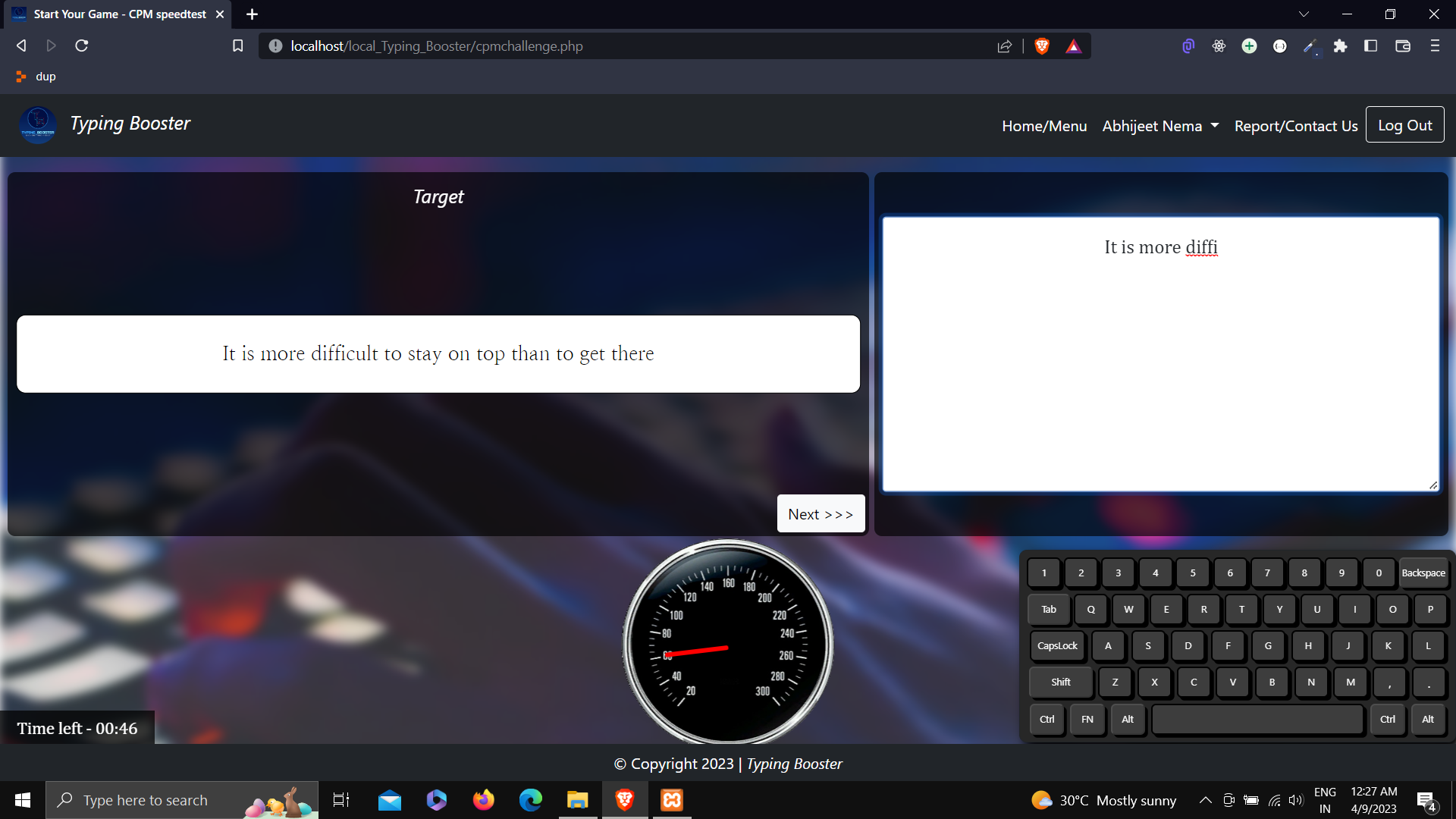This screenshot has height=819, width=1456.
Task: Click the Typing Booster logo icon
Action: pyautogui.click(x=37, y=124)
